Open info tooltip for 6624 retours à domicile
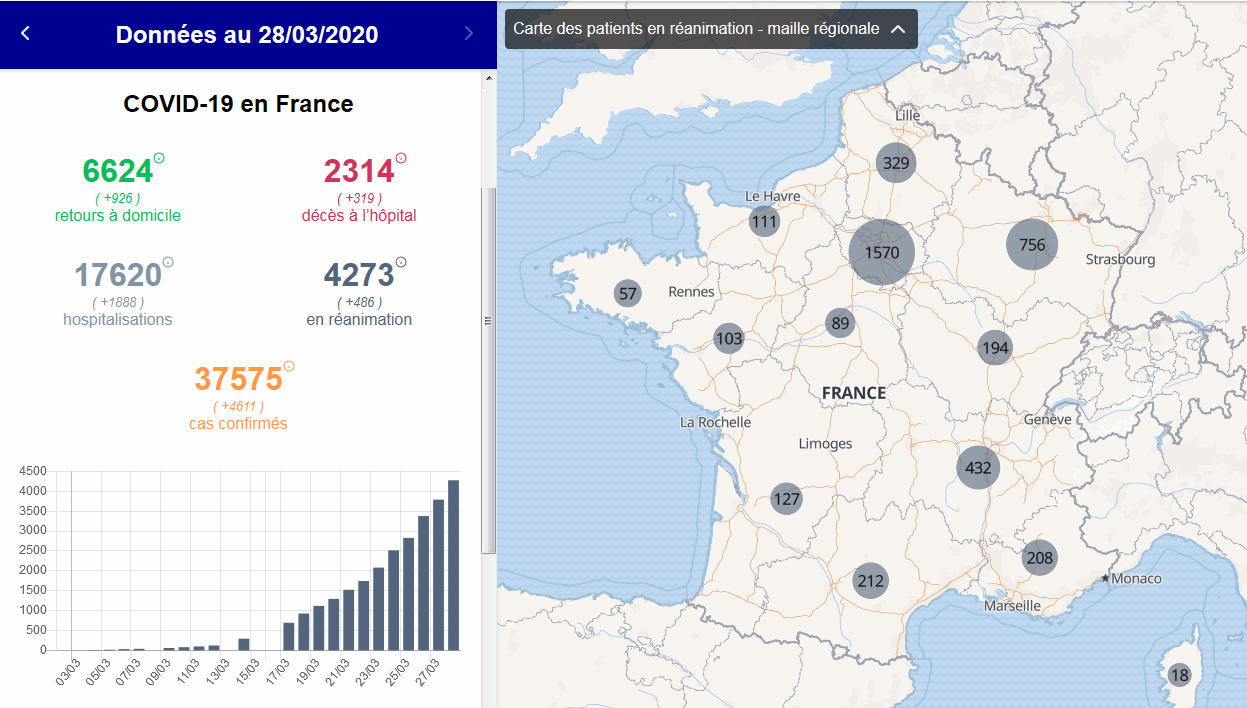This screenshot has height=708, width=1247. point(157,156)
